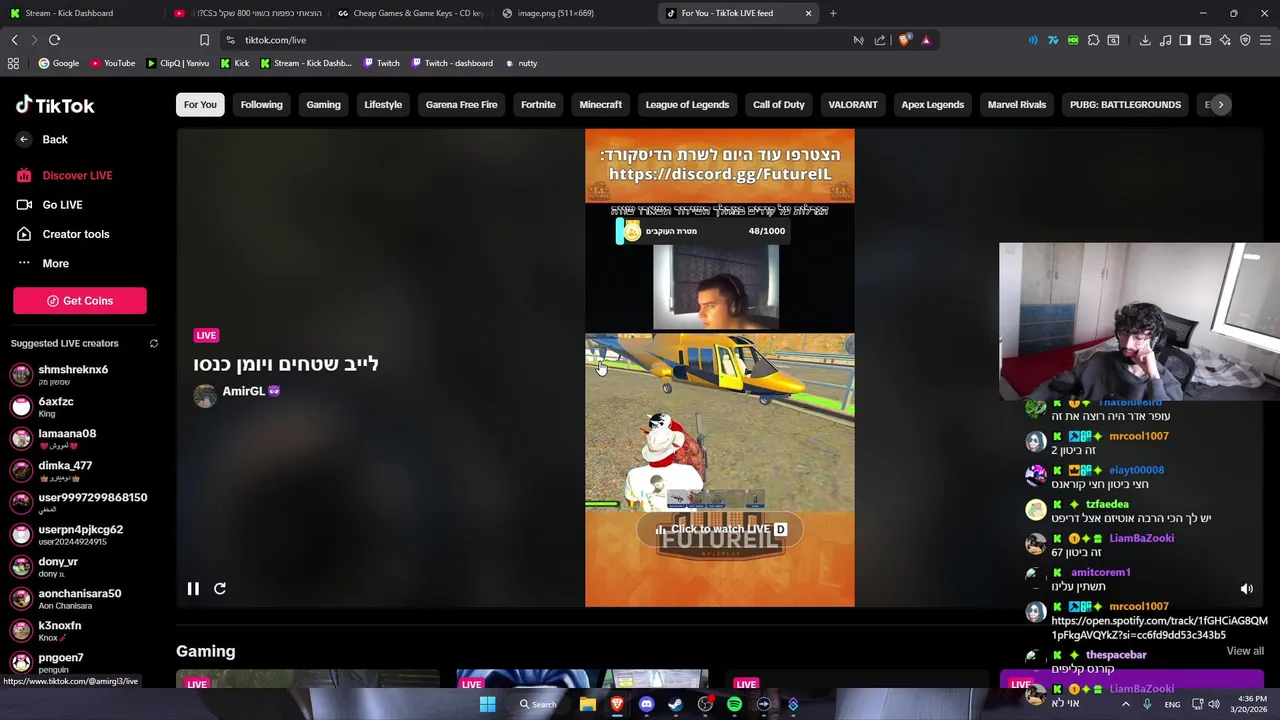Select the Call of Duty chip
This screenshot has height=720, width=1280.
point(778,104)
